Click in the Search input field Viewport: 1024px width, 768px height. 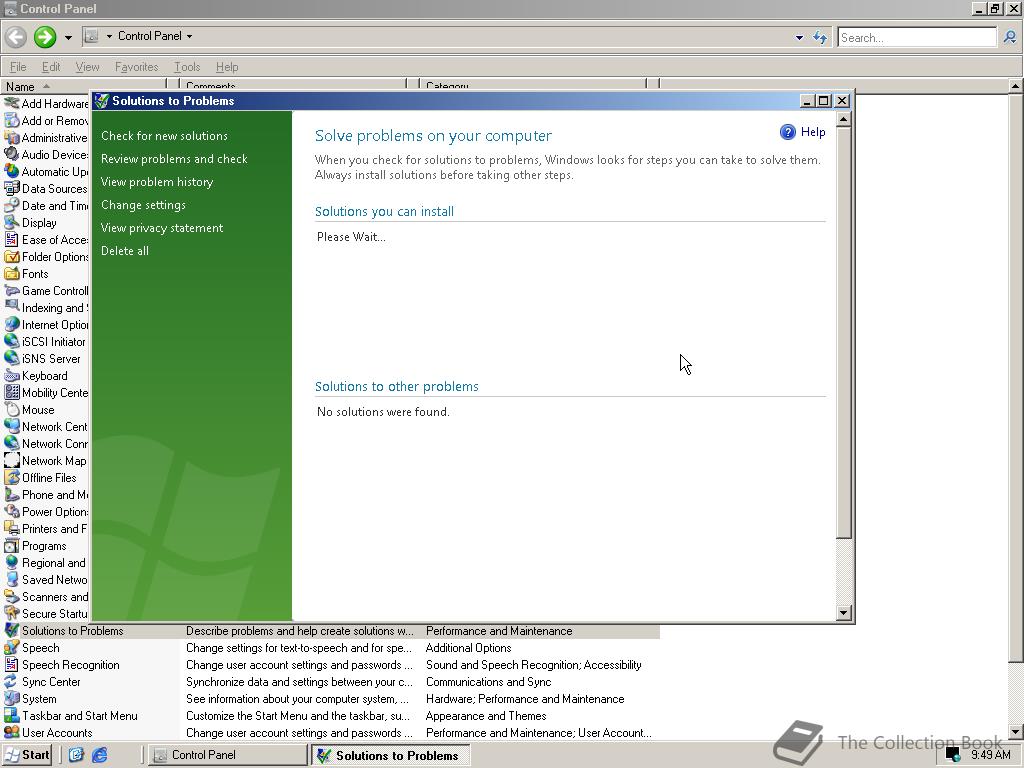(917, 37)
